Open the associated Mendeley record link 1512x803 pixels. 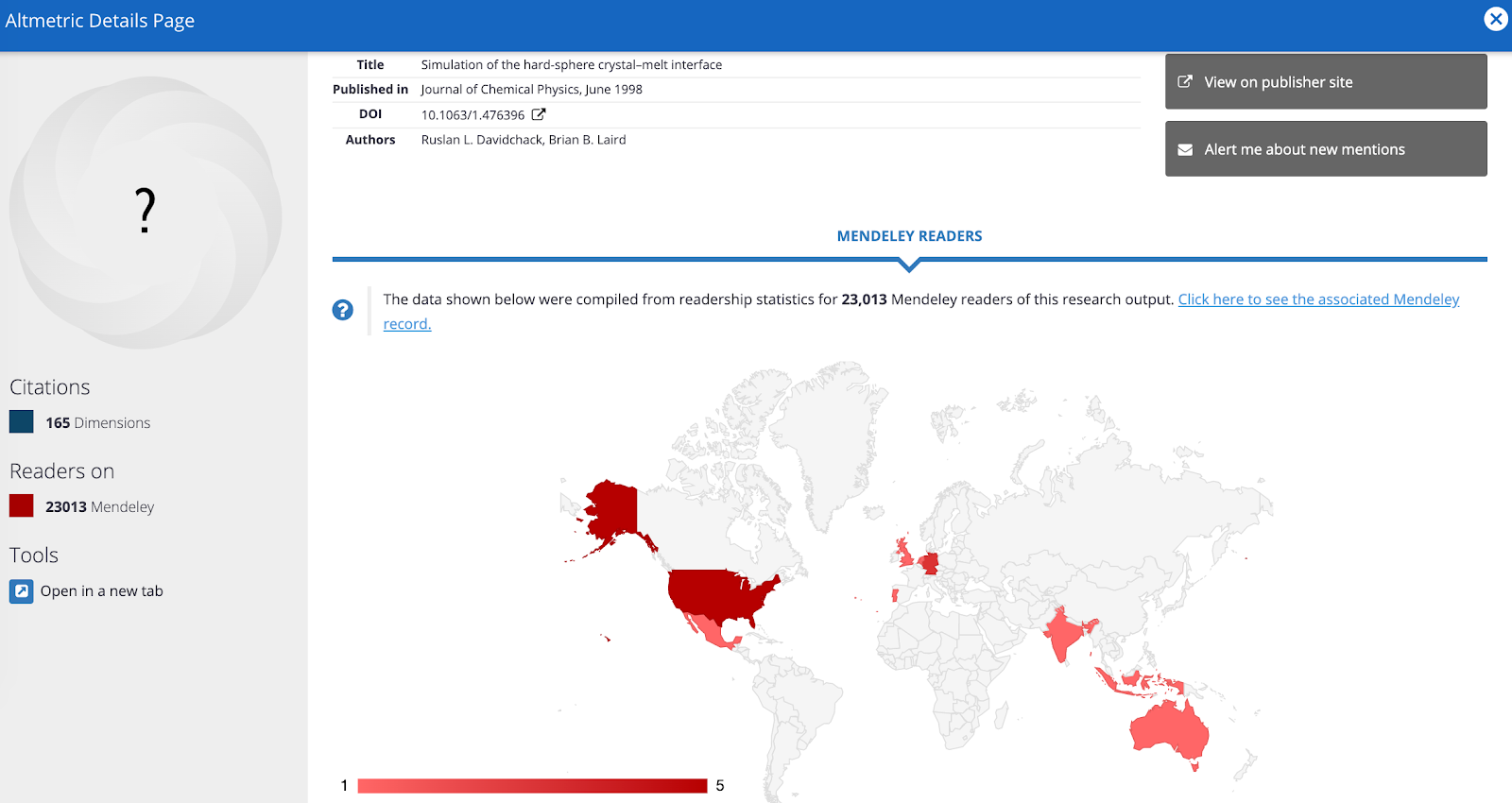point(1317,299)
